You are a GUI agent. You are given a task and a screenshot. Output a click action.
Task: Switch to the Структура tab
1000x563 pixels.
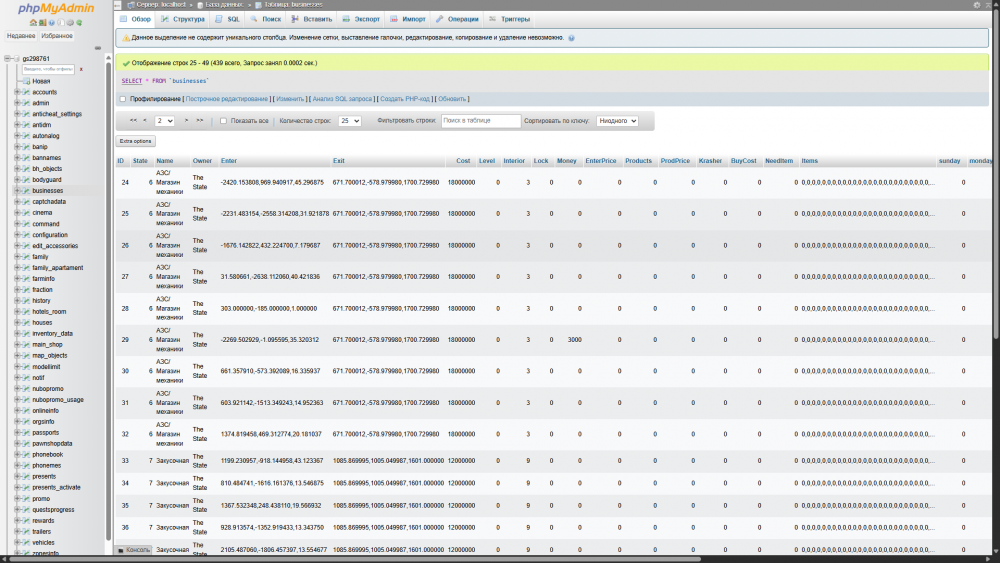[184, 19]
